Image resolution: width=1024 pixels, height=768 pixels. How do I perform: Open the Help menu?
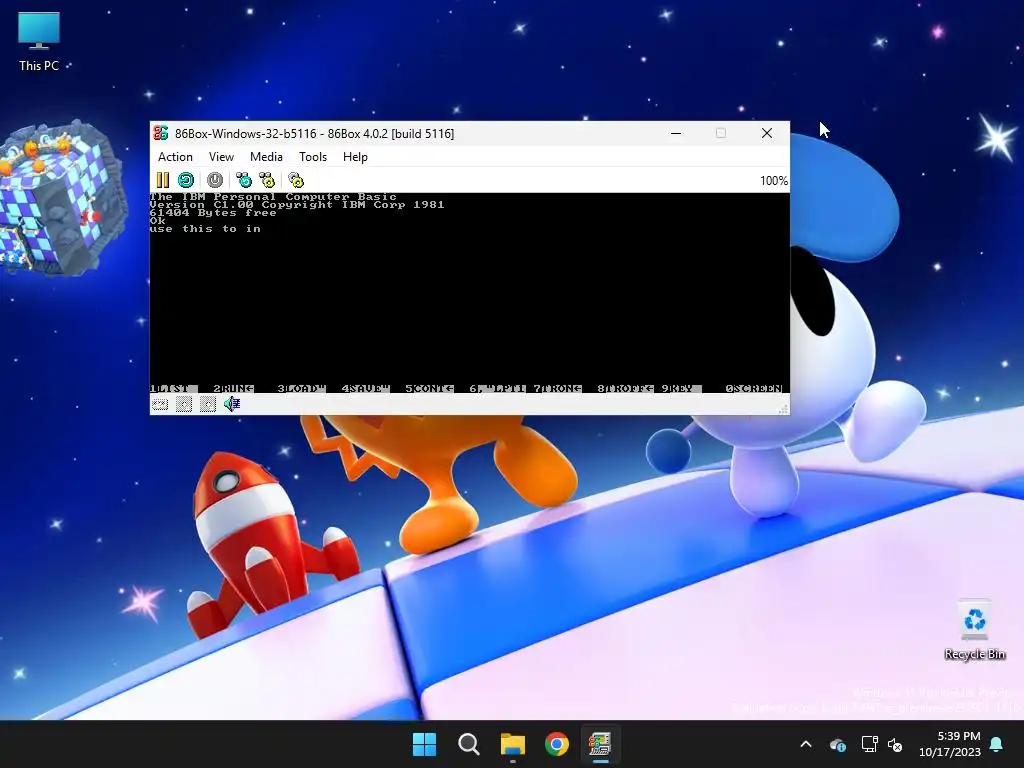tap(355, 157)
